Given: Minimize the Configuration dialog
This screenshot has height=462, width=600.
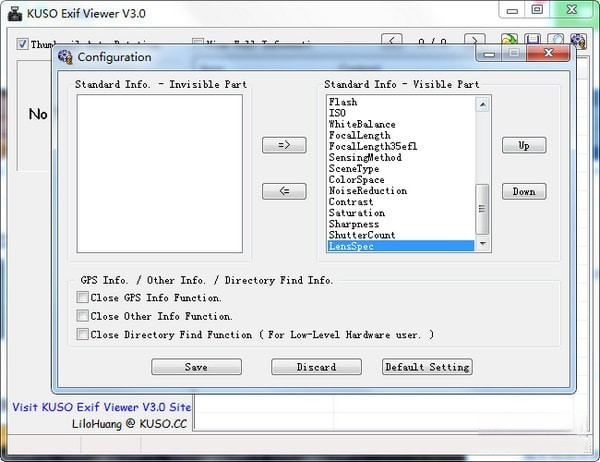Looking at the screenshot, I should point(489,54).
